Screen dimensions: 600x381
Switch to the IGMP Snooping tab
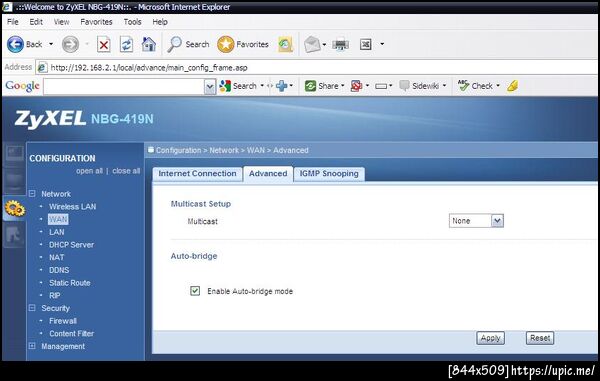click(329, 174)
